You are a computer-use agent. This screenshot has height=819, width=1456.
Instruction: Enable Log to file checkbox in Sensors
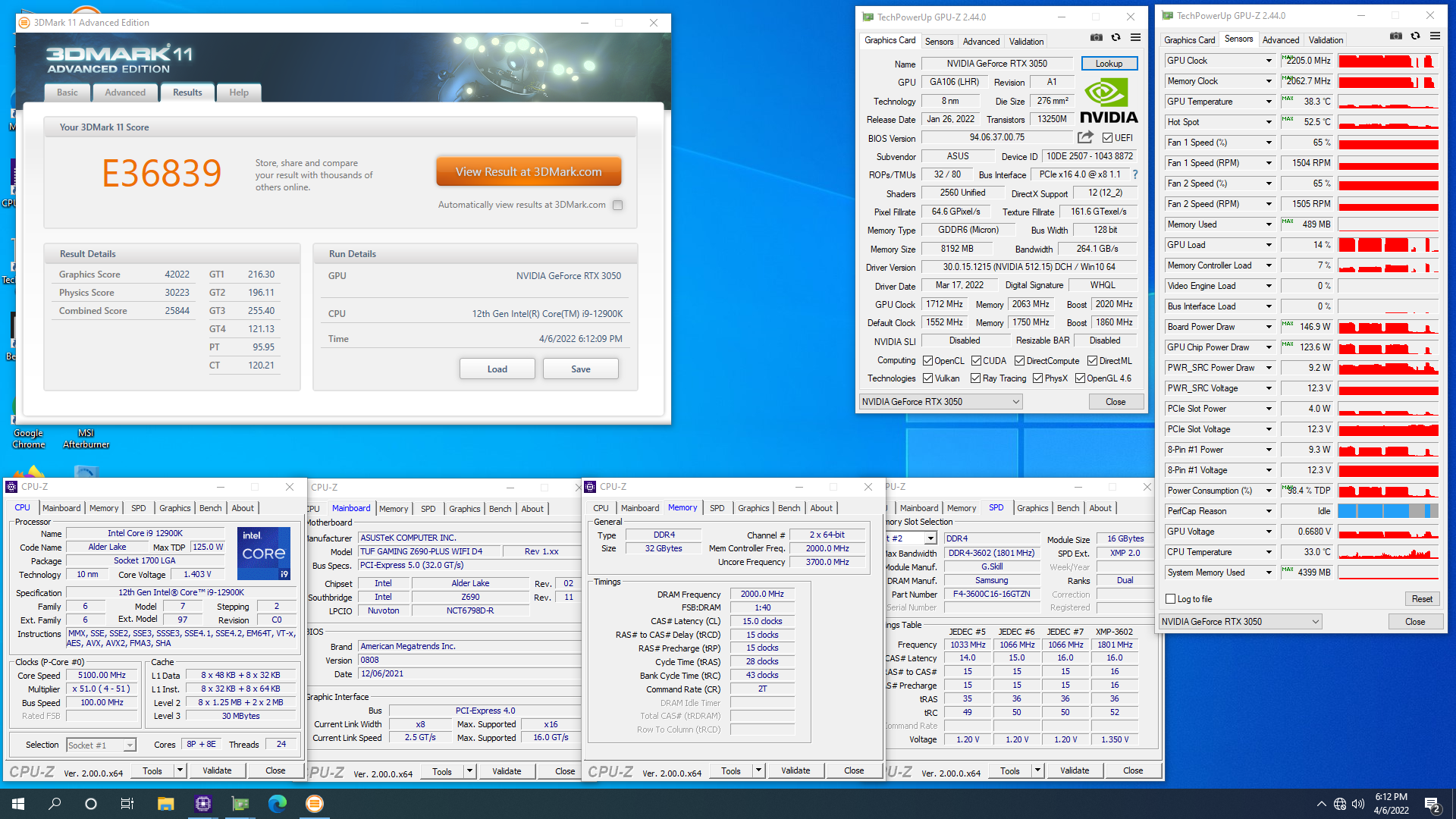(1170, 599)
